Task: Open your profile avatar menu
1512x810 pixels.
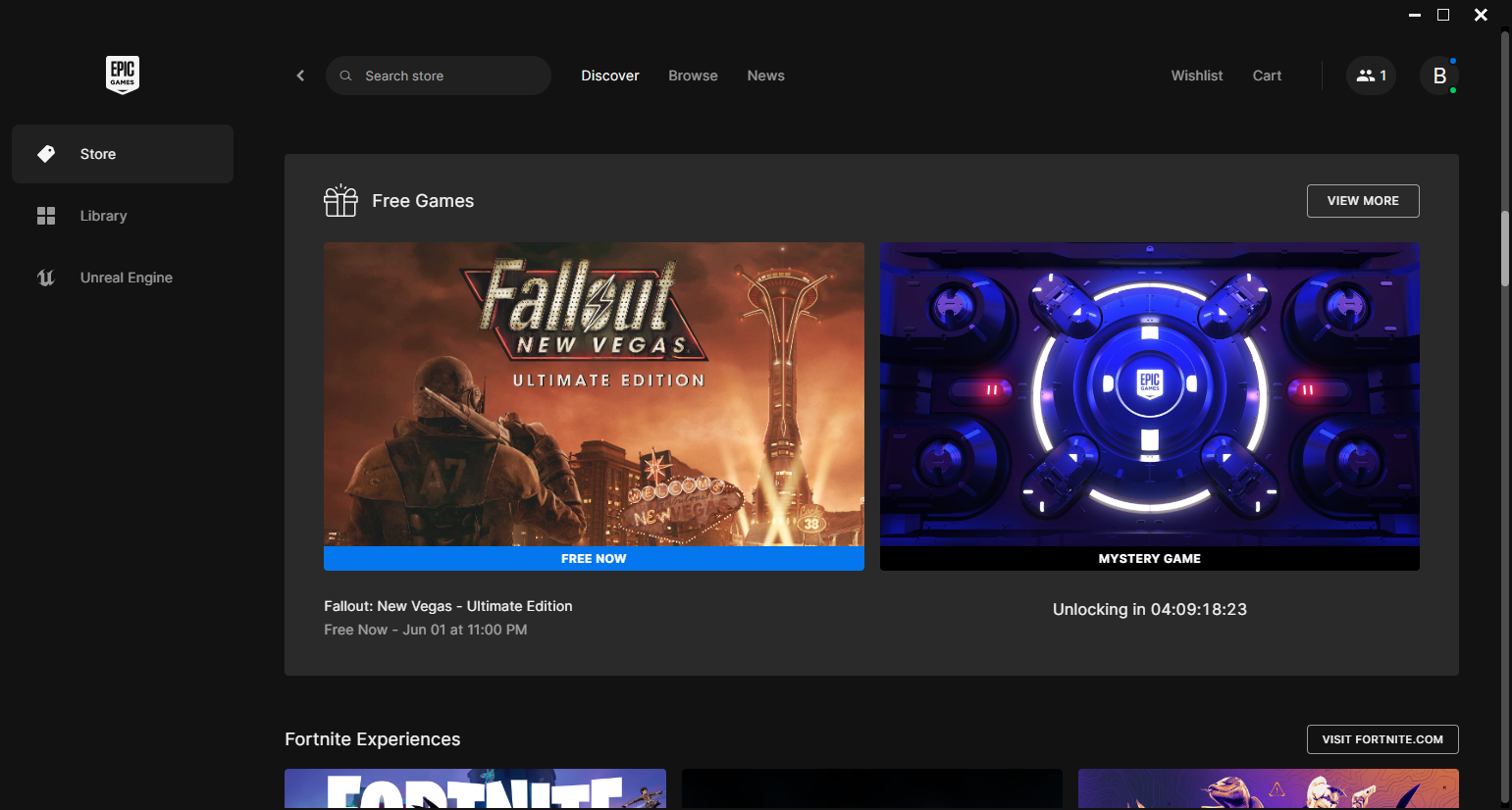Action: click(1438, 76)
